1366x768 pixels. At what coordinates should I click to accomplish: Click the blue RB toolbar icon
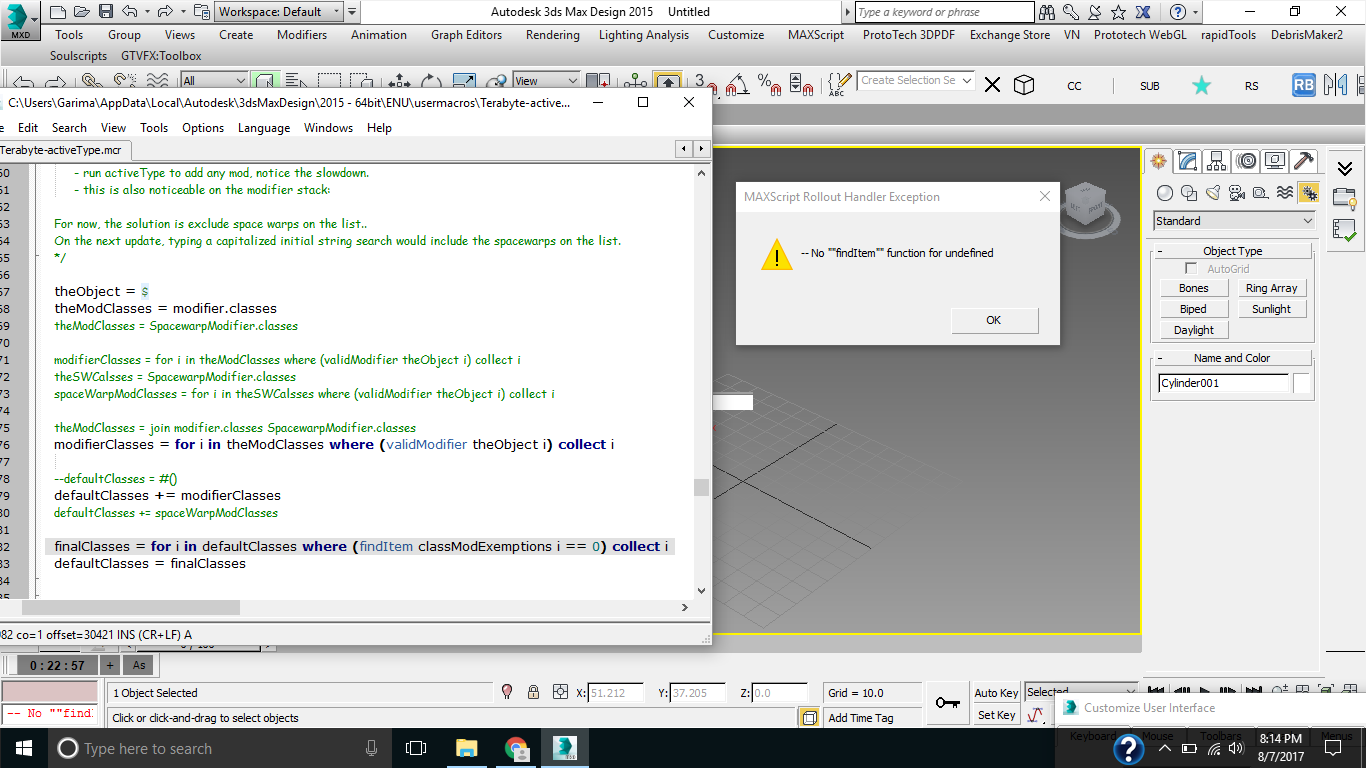click(1303, 86)
